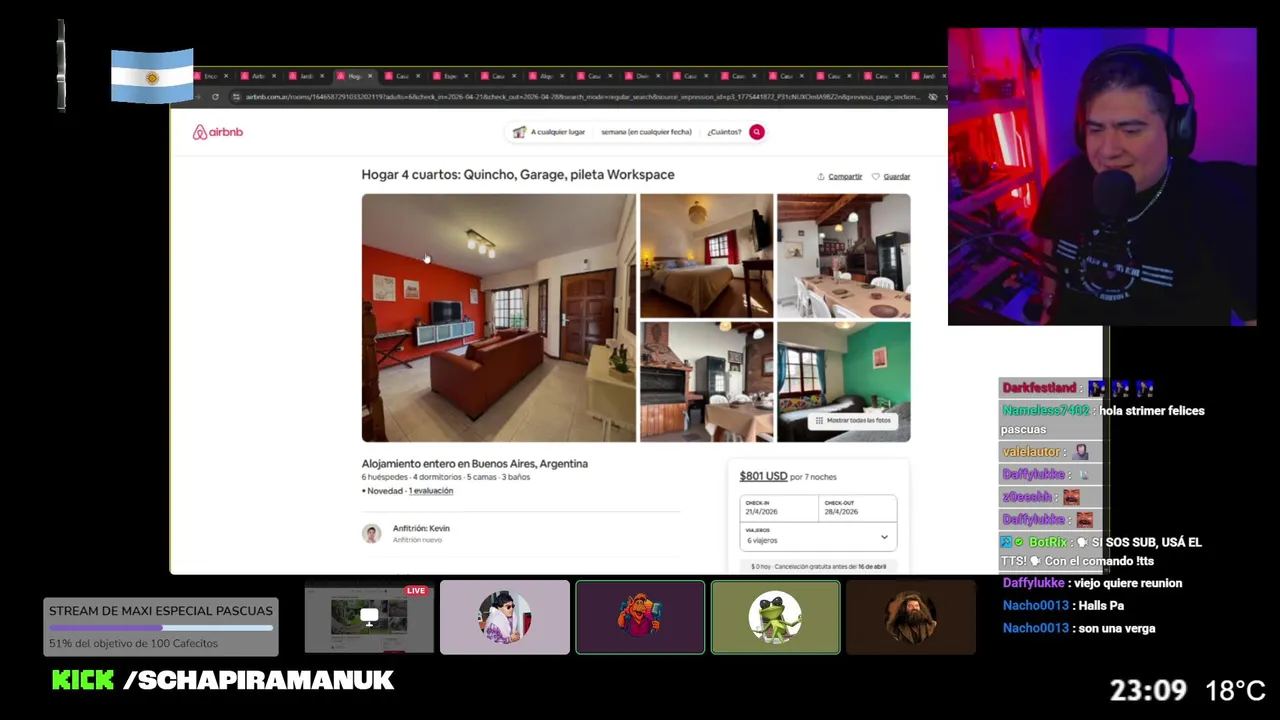This screenshot has width=1280, height=720.
Task: Click the $801 USD price link
Action: [763, 476]
